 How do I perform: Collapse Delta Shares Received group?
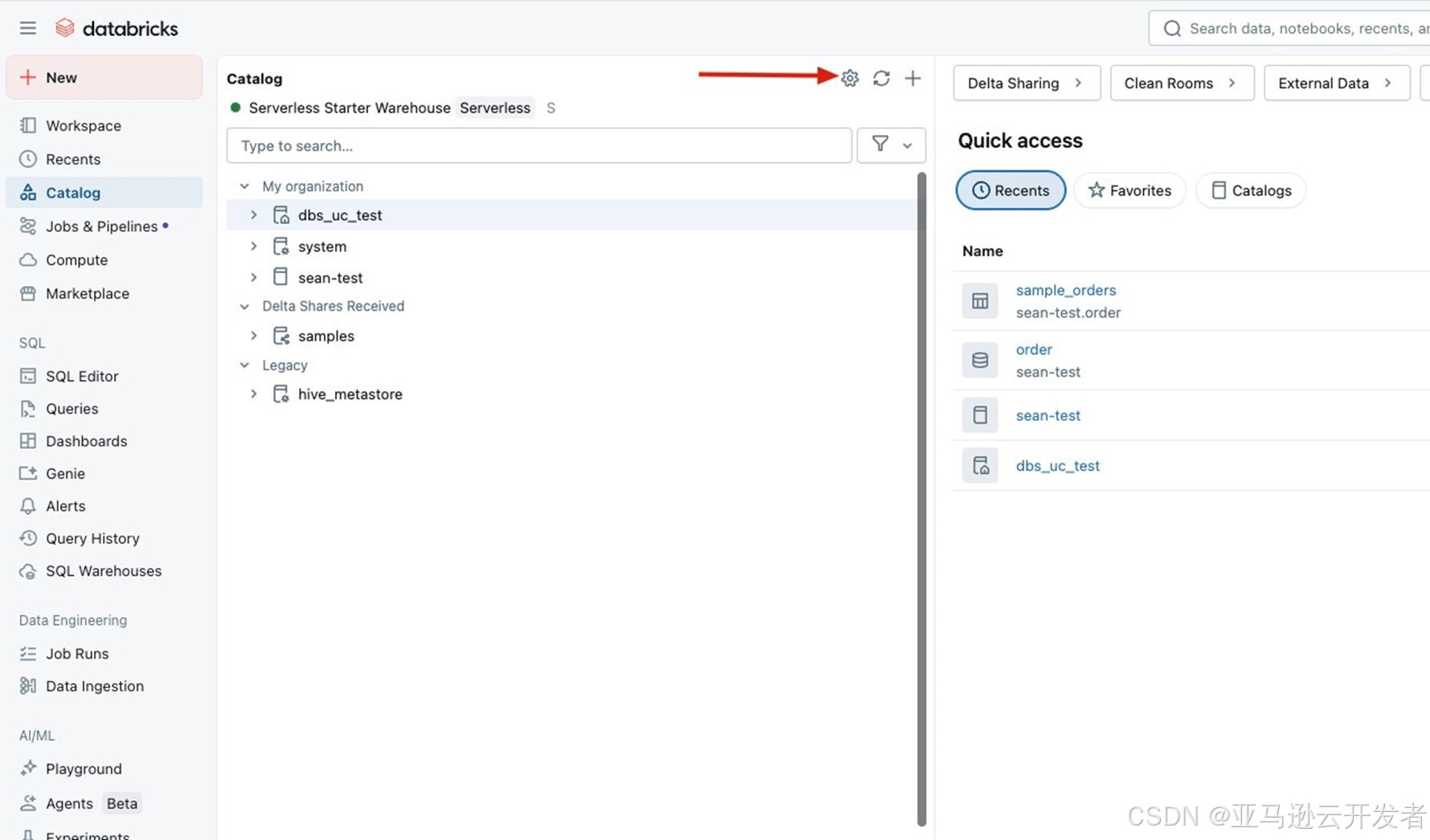[244, 306]
